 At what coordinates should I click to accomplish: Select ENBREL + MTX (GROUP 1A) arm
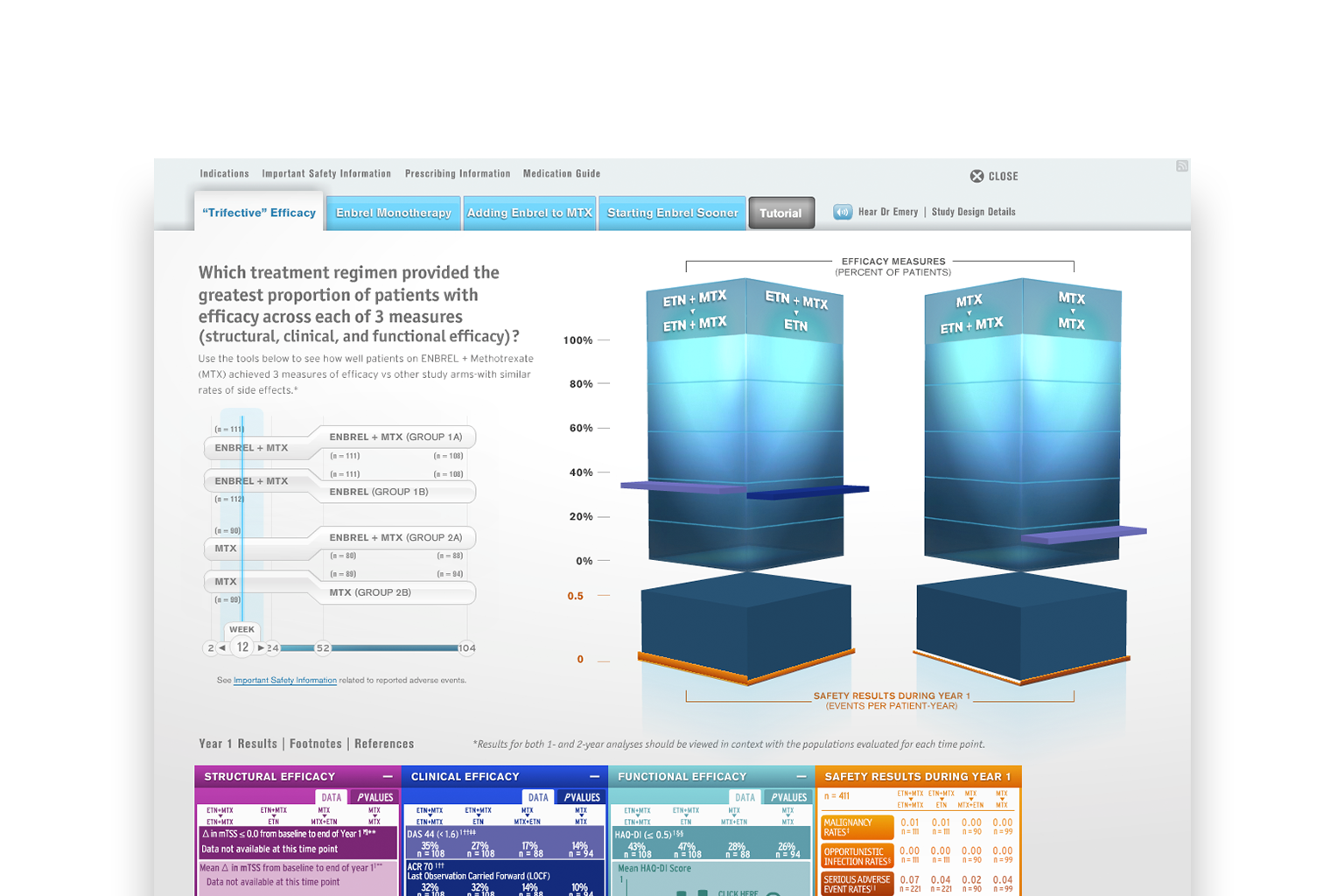tap(395, 437)
